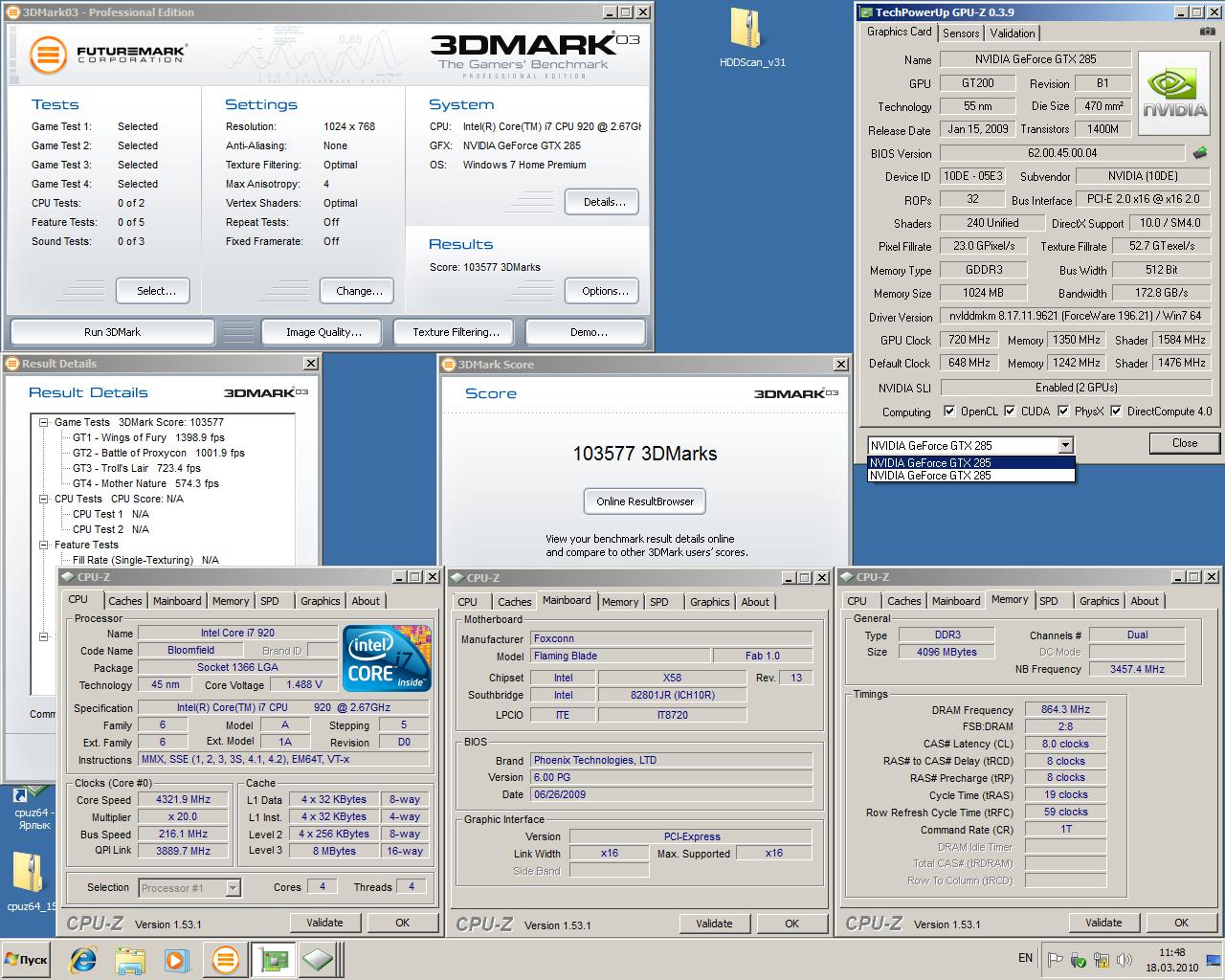The image size is (1225, 980).
Task: Click the Details... button under System
Action: 604,202
